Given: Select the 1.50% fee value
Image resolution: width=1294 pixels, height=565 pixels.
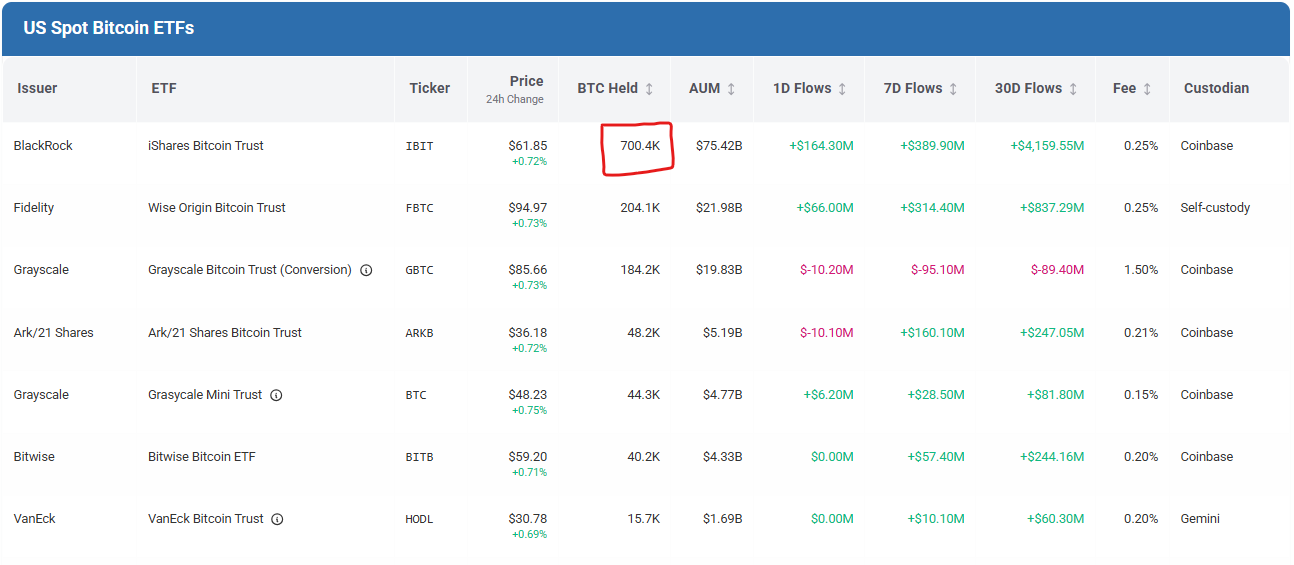Looking at the screenshot, I should 1141,270.
